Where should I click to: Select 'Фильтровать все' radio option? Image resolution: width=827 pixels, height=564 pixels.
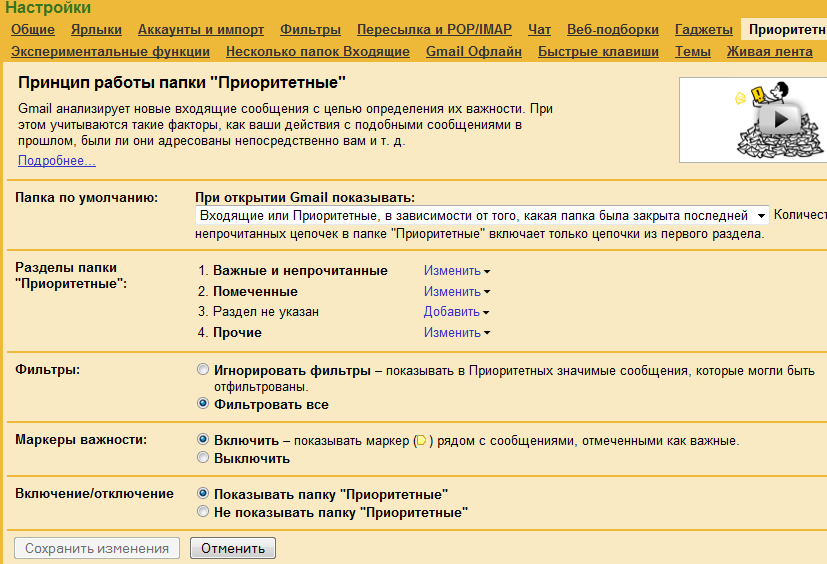[x=204, y=405]
